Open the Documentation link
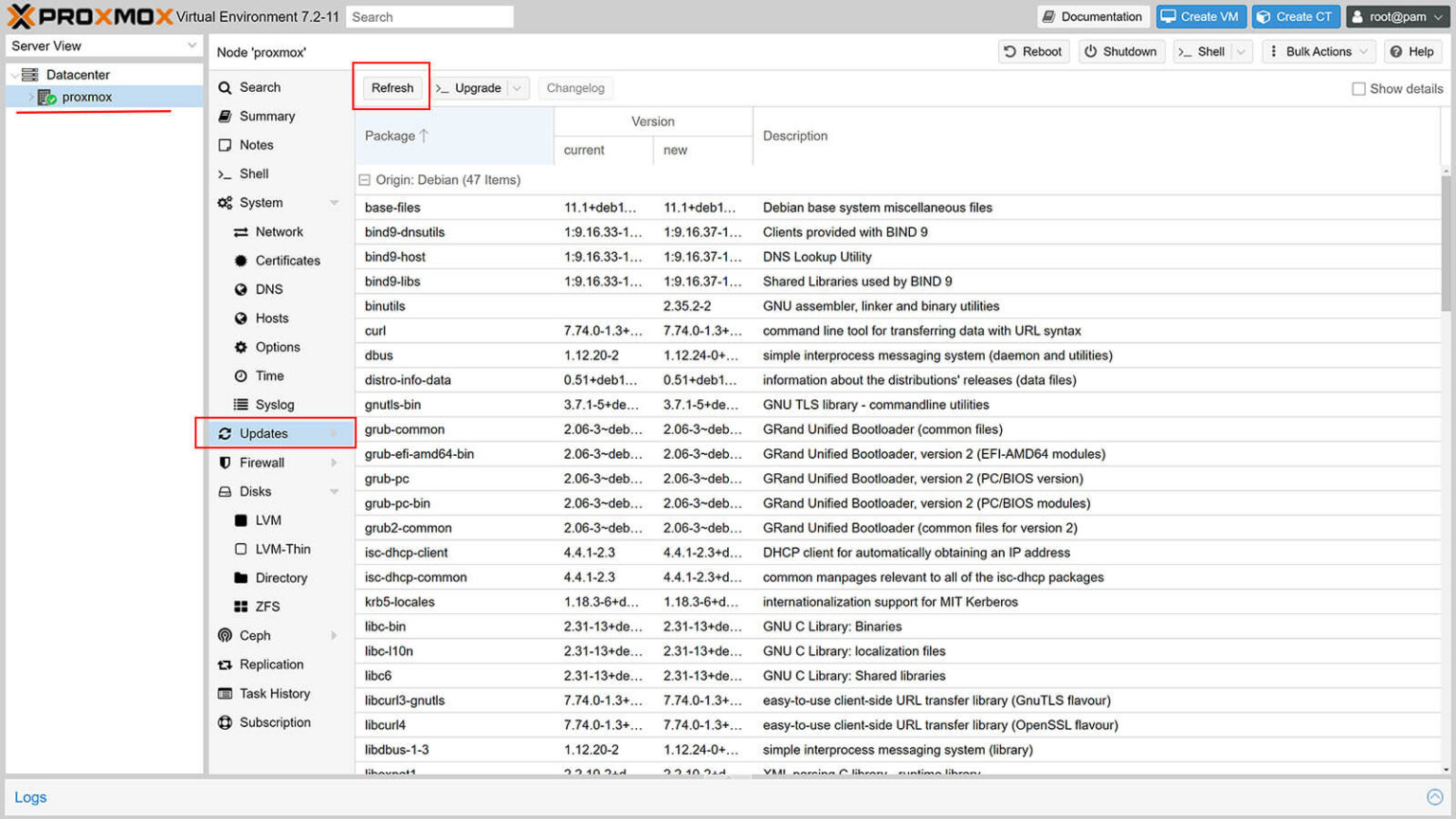Screen dimensions: 1456x819 1093,16
